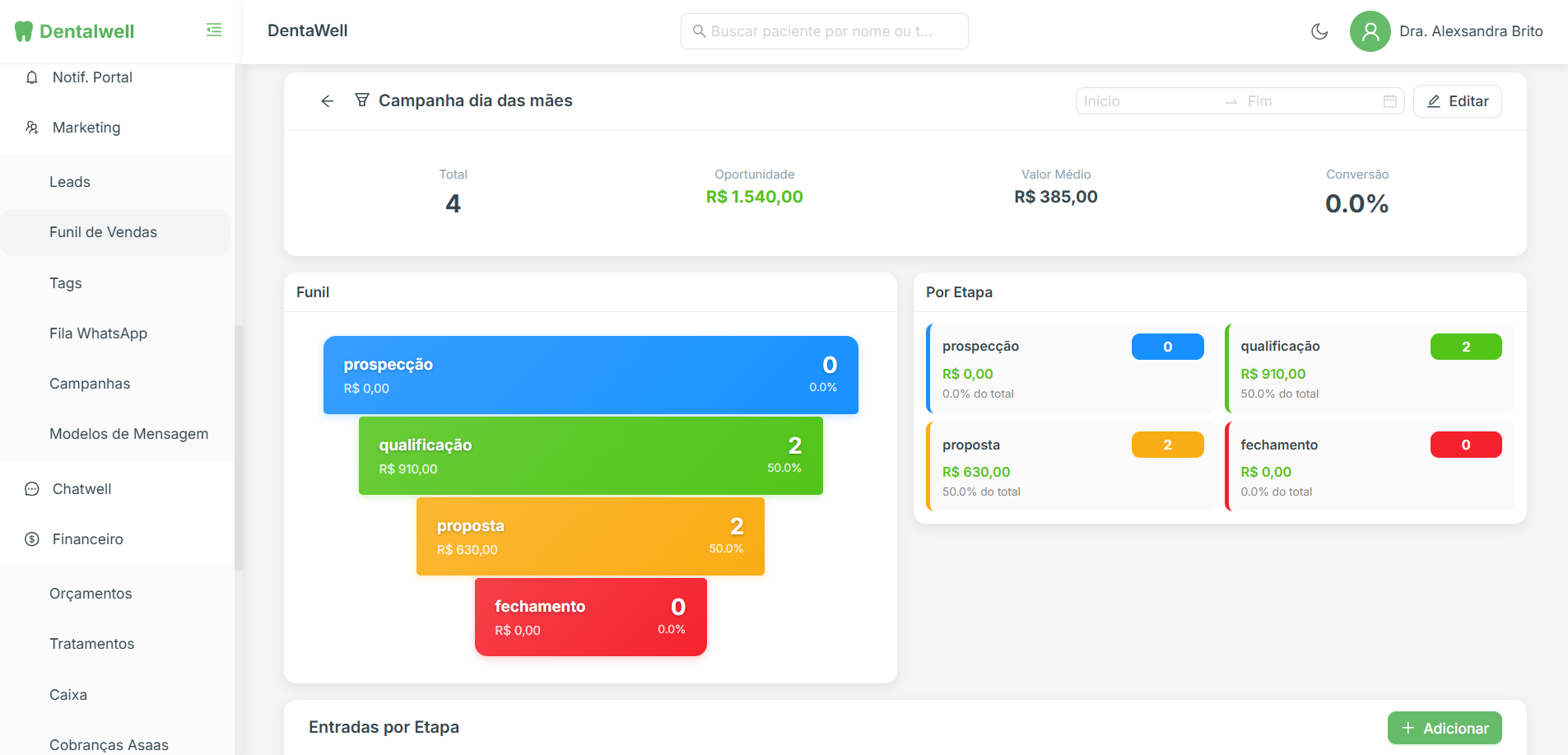Click the Total count 4
The image size is (1568, 755).
click(453, 203)
